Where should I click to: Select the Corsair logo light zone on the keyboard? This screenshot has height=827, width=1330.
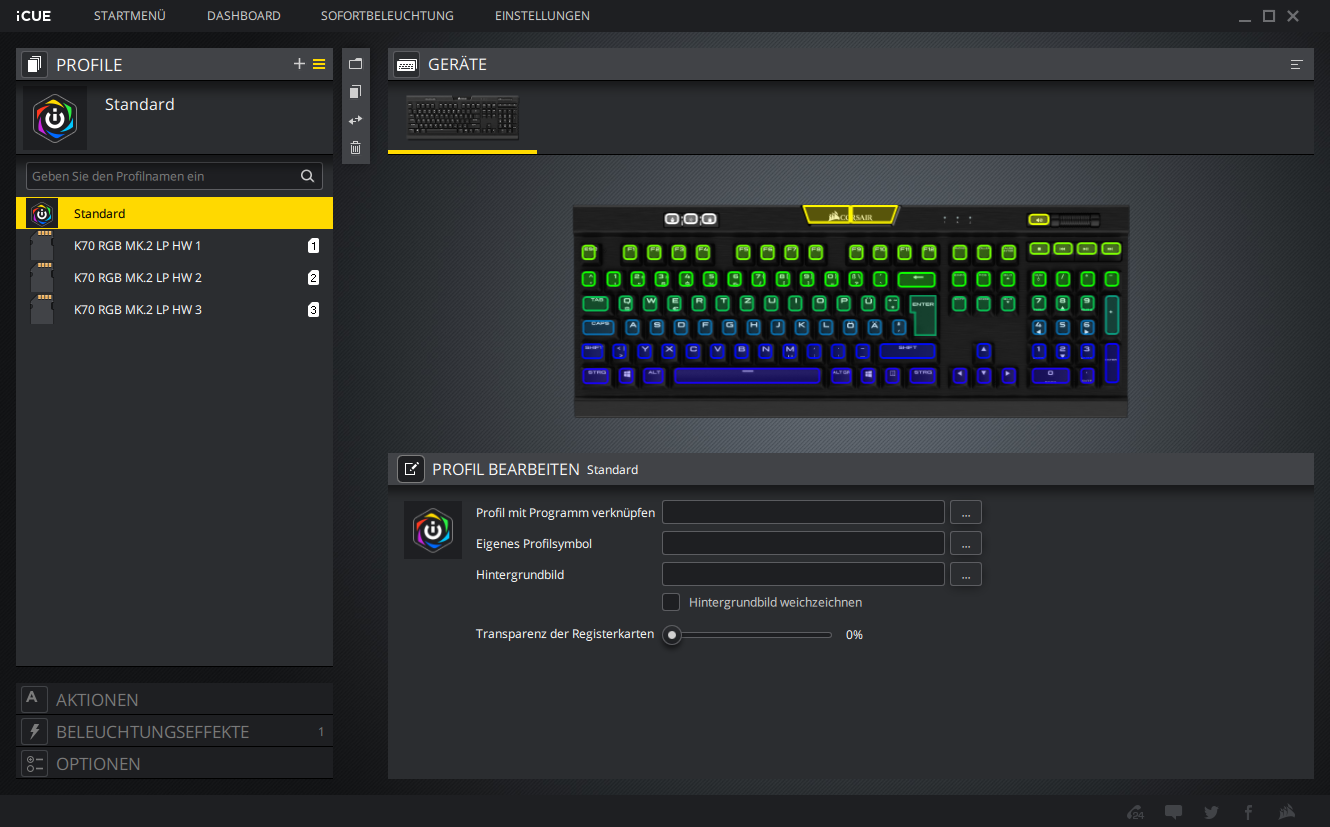tap(850, 216)
